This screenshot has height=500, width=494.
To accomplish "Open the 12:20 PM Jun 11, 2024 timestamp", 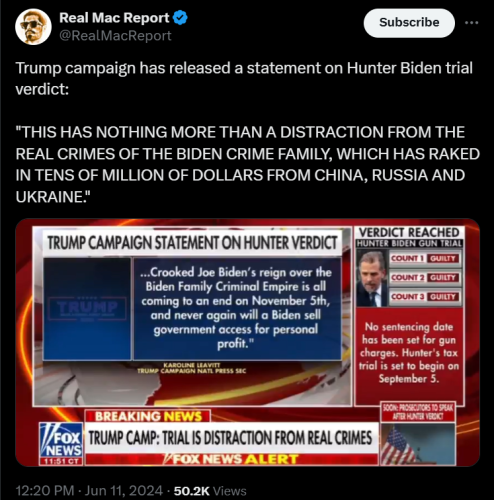I will click(89, 491).
